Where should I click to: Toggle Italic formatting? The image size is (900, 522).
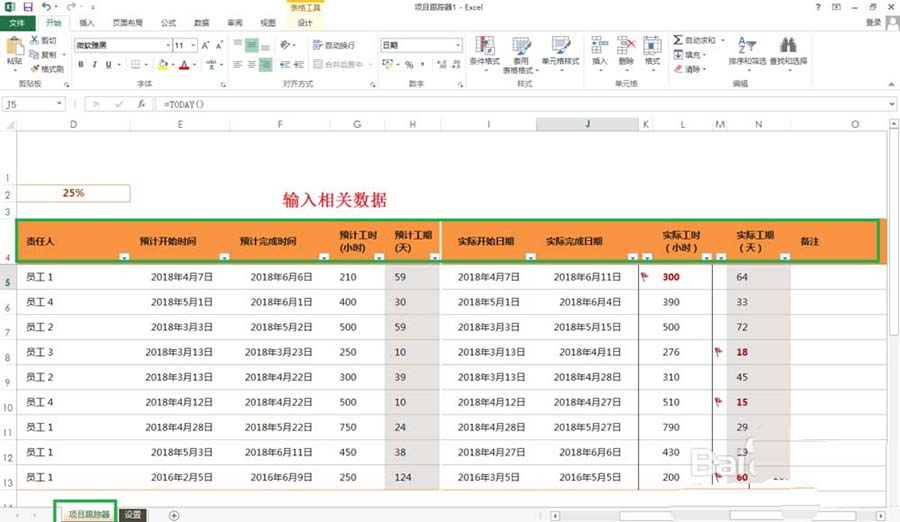click(95, 65)
